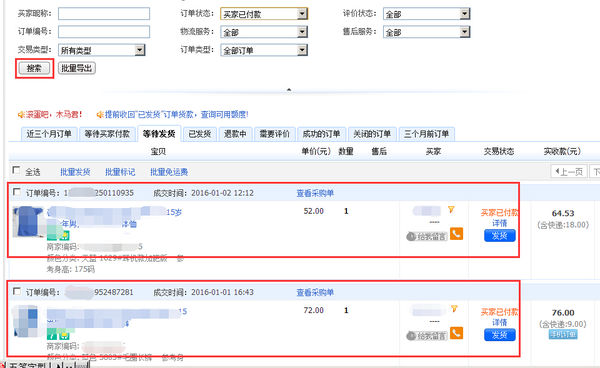Click the 搜索 search button
Viewport: 600px width, 368px height.
pos(34,68)
